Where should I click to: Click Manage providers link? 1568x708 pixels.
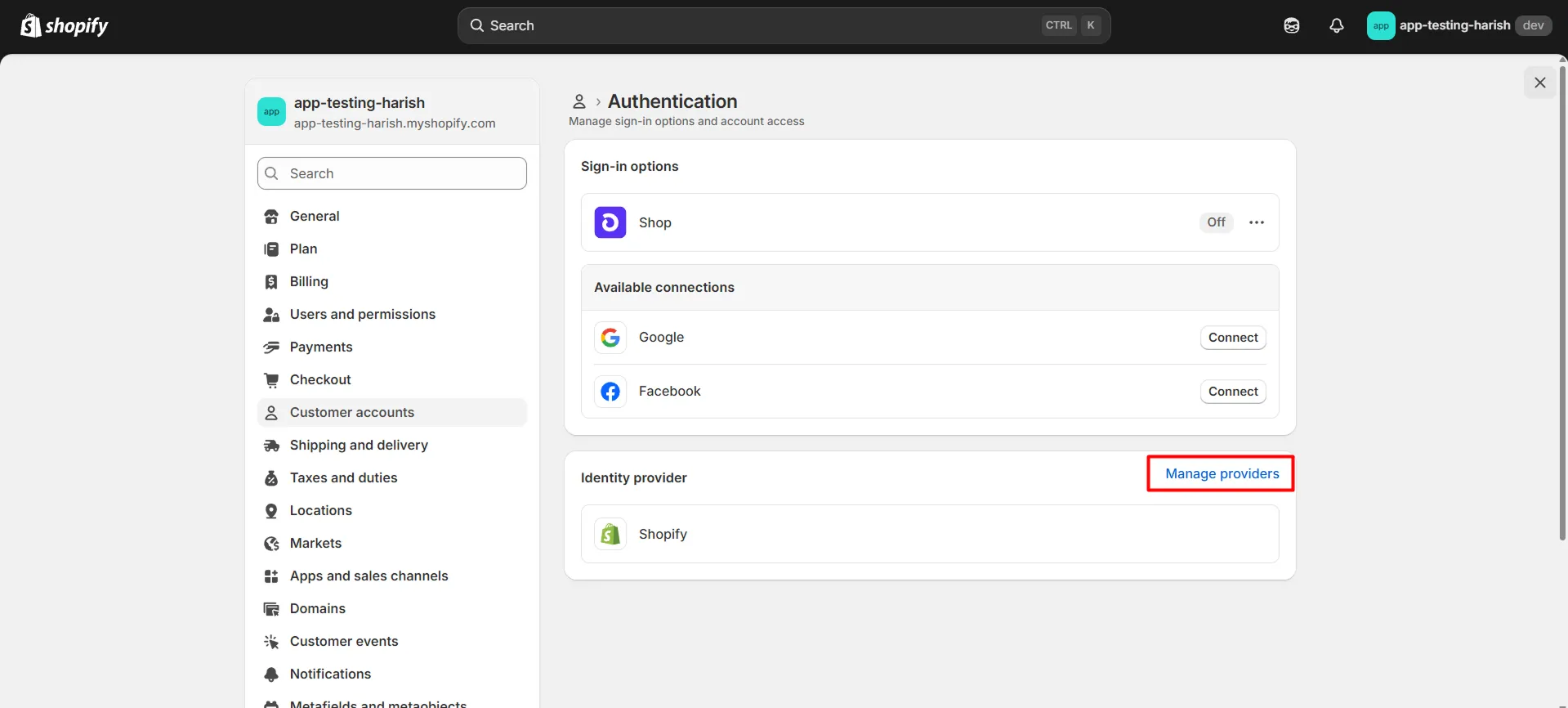[1222, 473]
